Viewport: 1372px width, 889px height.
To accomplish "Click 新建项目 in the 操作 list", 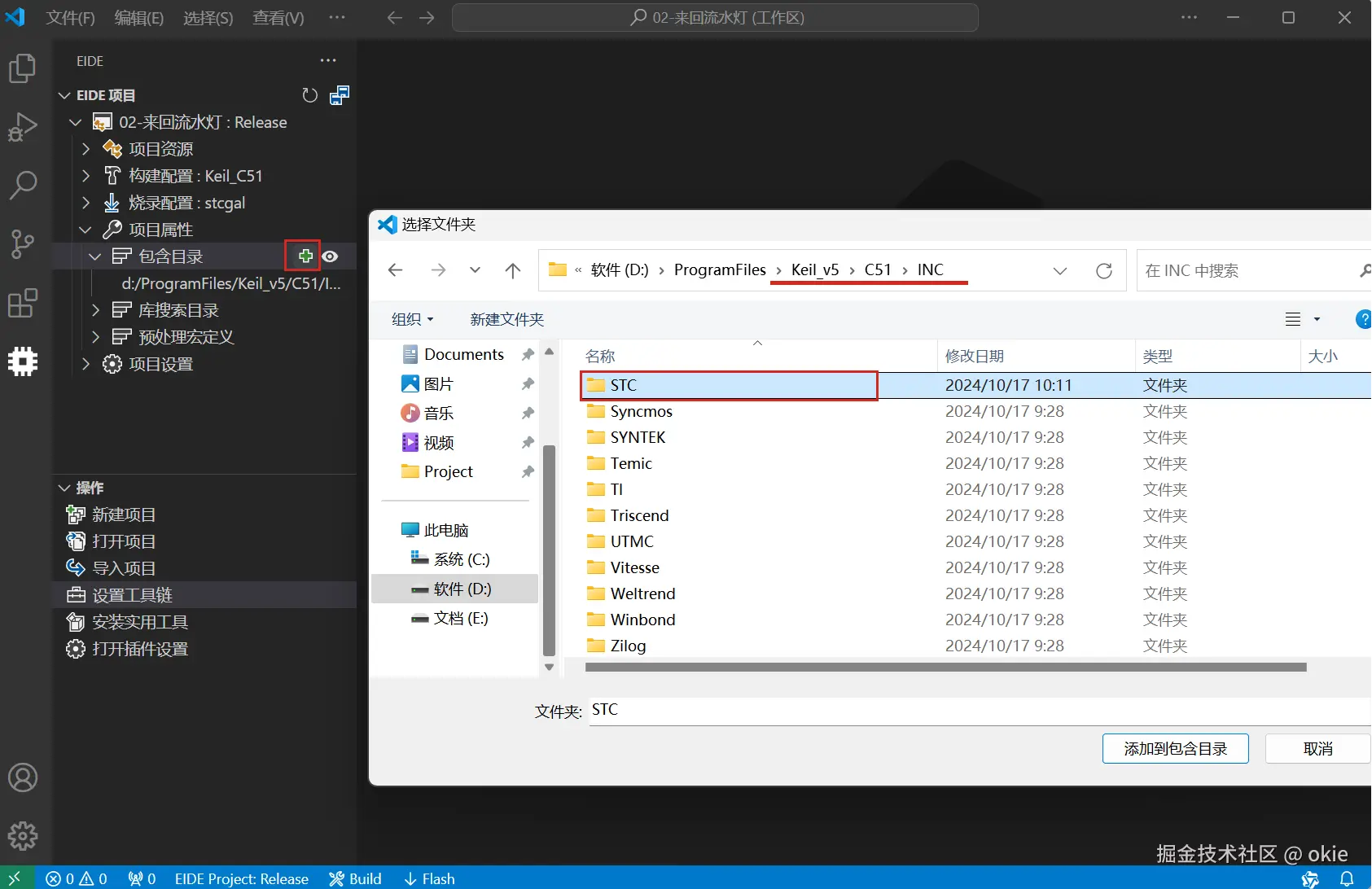I will tap(124, 515).
